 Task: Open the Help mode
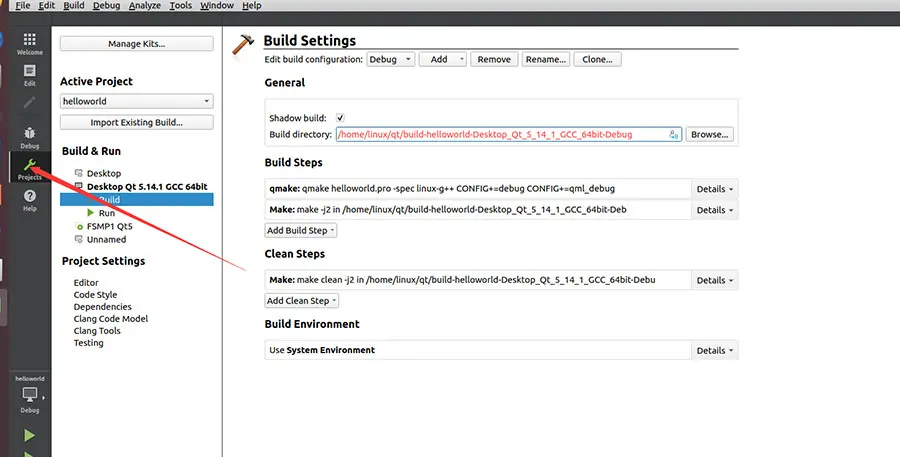[29, 200]
